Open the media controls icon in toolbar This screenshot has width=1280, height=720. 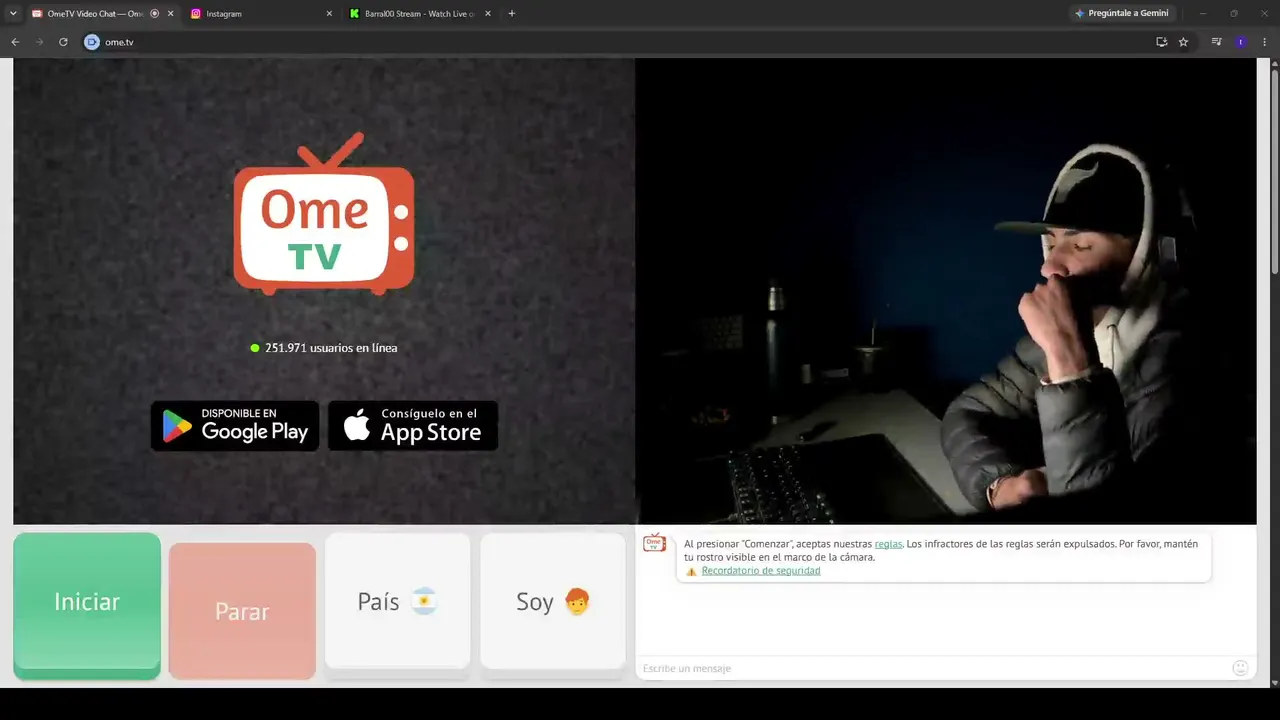tap(1216, 42)
